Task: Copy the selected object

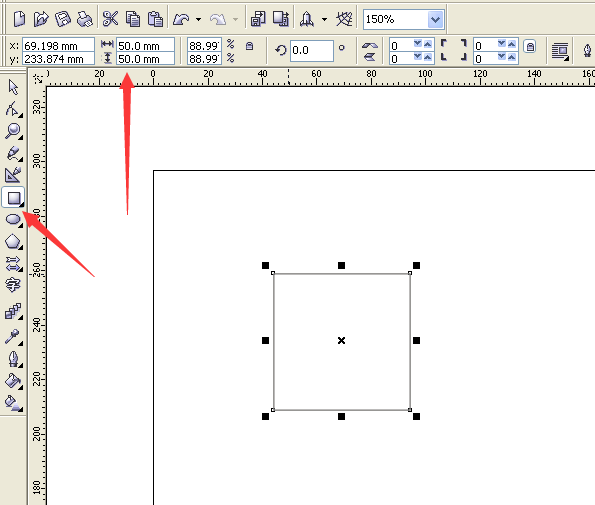Action: coord(133,19)
